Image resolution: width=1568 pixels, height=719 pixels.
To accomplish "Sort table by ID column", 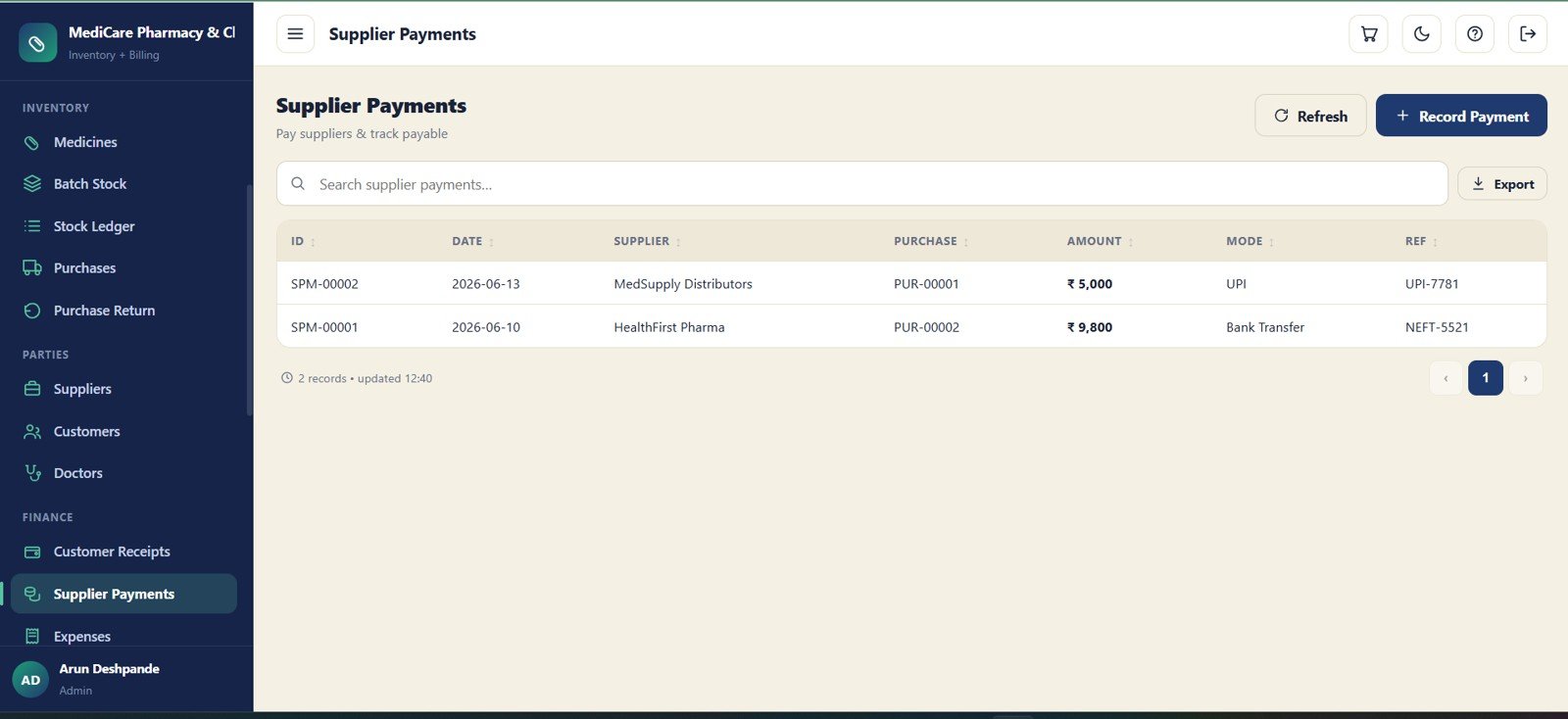I will (303, 241).
